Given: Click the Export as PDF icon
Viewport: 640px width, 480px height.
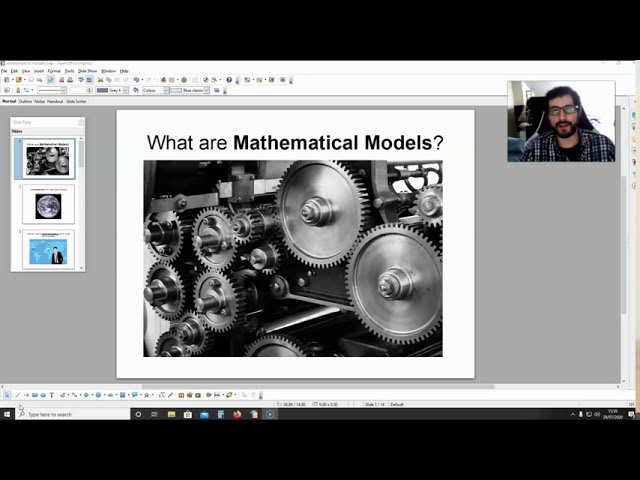Looking at the screenshot, I should [62, 80].
